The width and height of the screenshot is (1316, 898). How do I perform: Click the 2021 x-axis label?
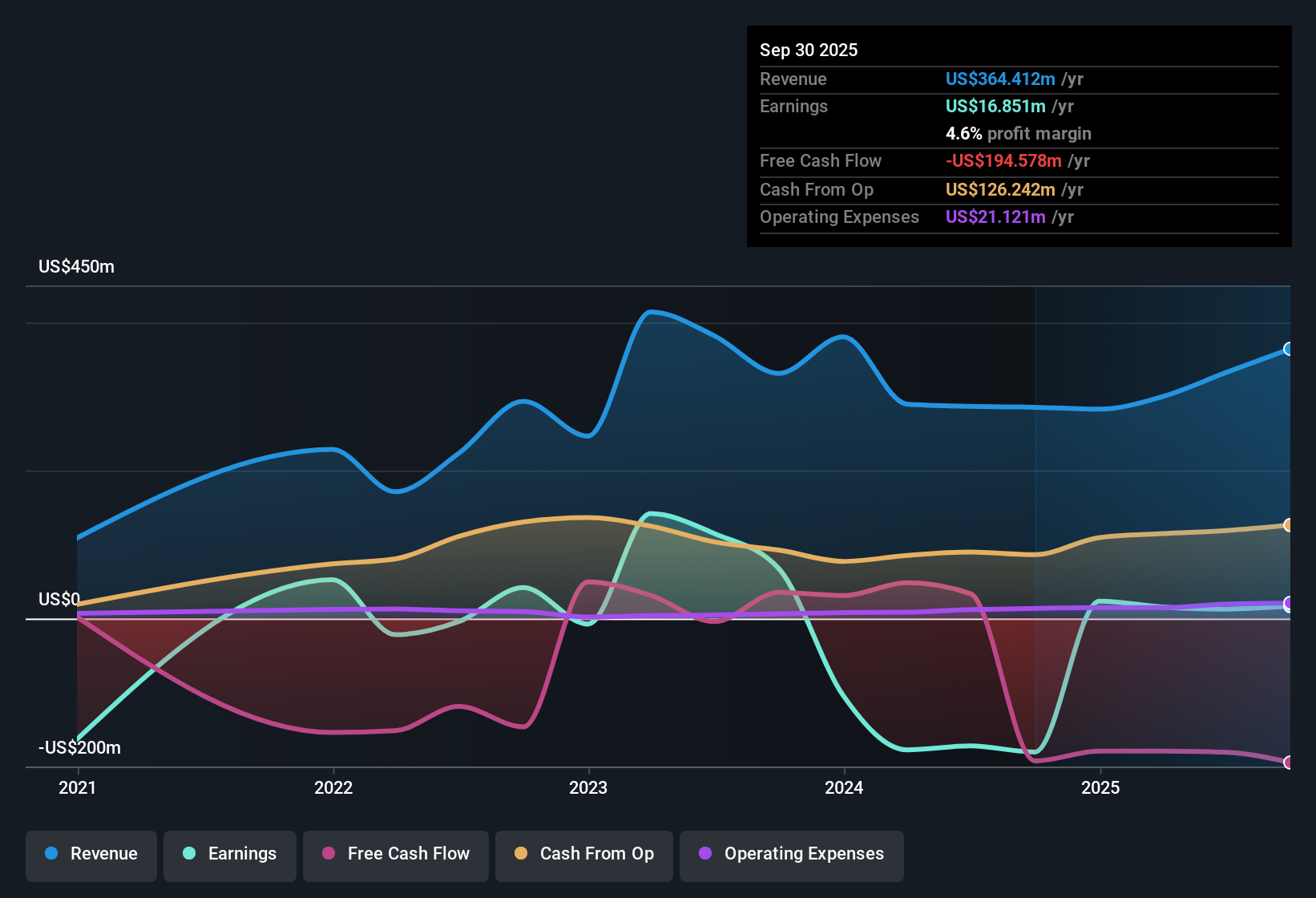[78, 788]
